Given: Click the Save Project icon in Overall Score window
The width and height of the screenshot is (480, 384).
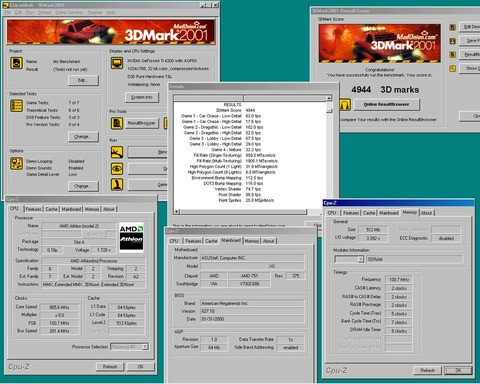Looking at the screenshot, I should tap(452, 41).
